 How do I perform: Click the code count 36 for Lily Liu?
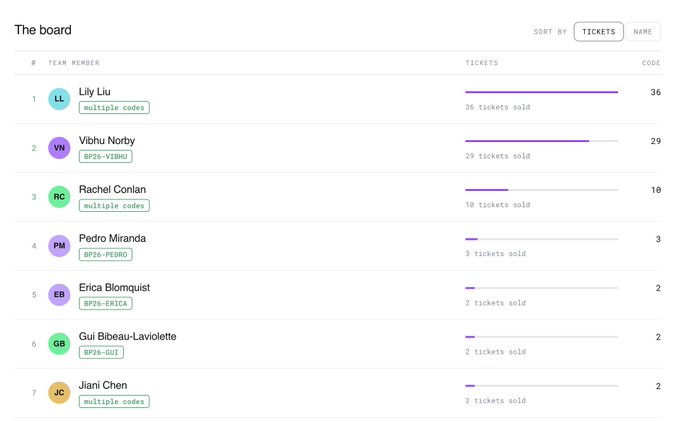(x=656, y=92)
